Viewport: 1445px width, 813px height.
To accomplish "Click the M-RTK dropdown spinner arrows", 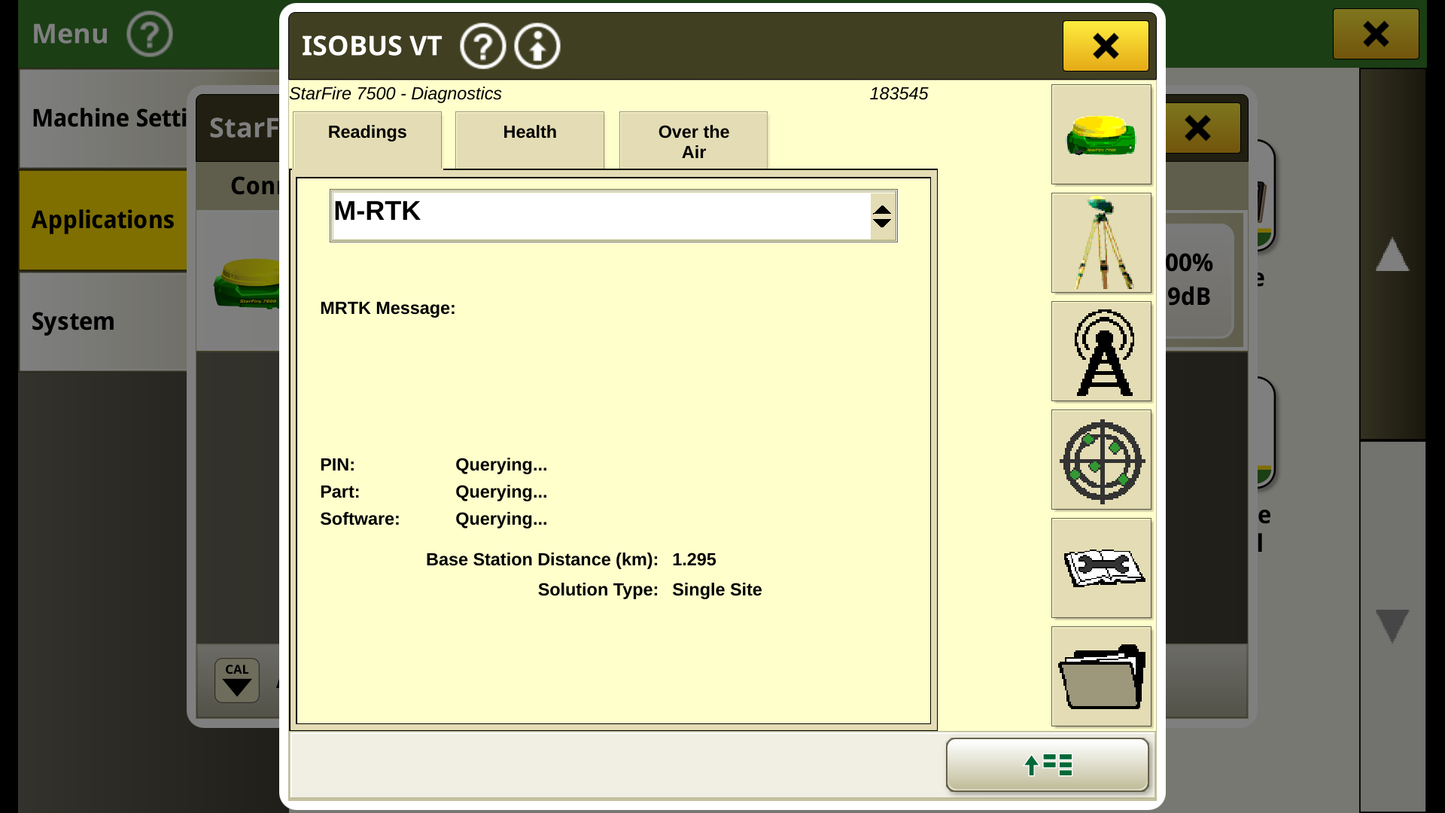I will pyautogui.click(x=882, y=216).
